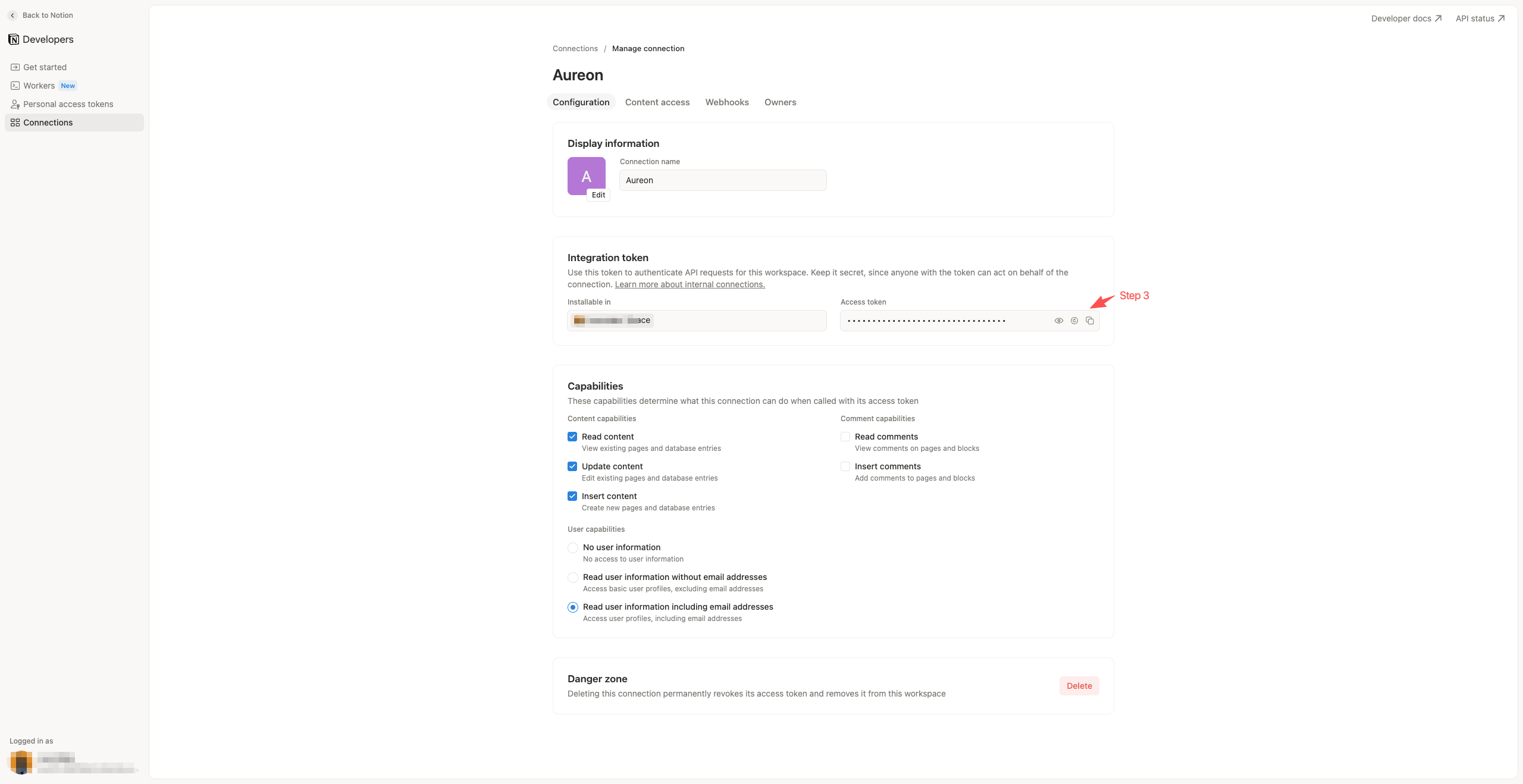Click the Integration token heading

[607, 258]
